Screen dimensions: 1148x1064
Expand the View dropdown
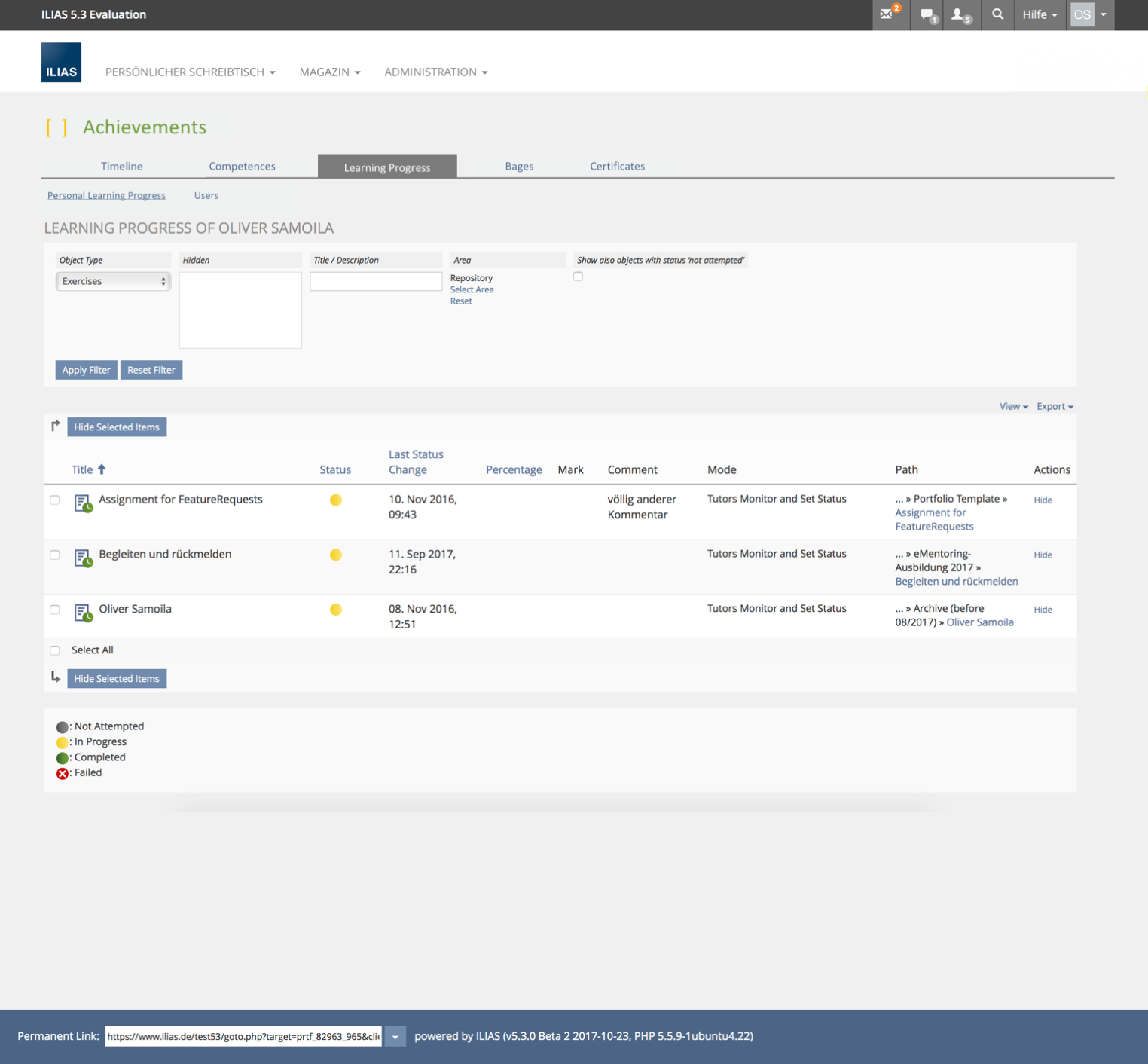(1013, 406)
